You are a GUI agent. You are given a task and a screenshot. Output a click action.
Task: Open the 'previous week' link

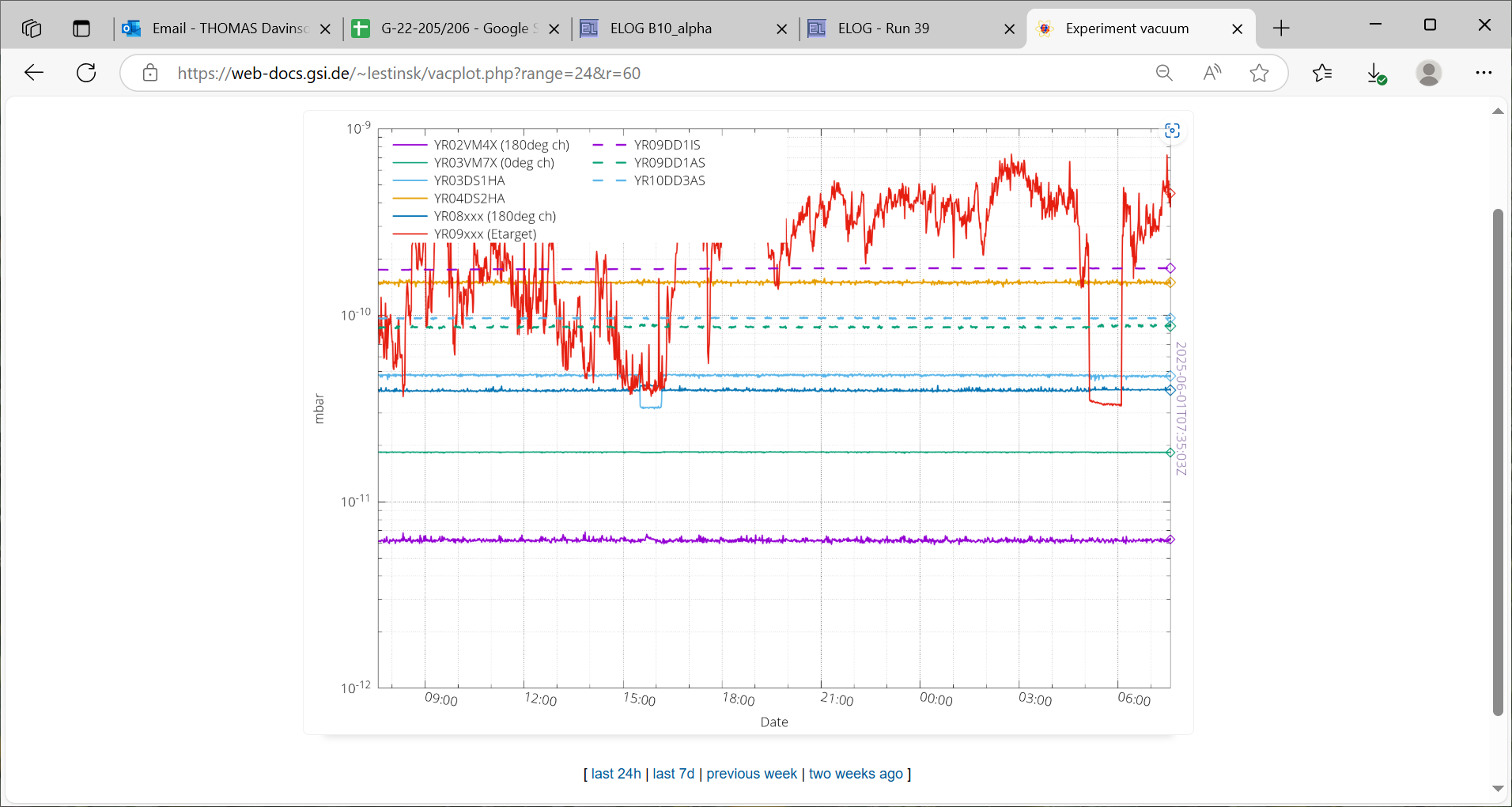tap(751, 774)
